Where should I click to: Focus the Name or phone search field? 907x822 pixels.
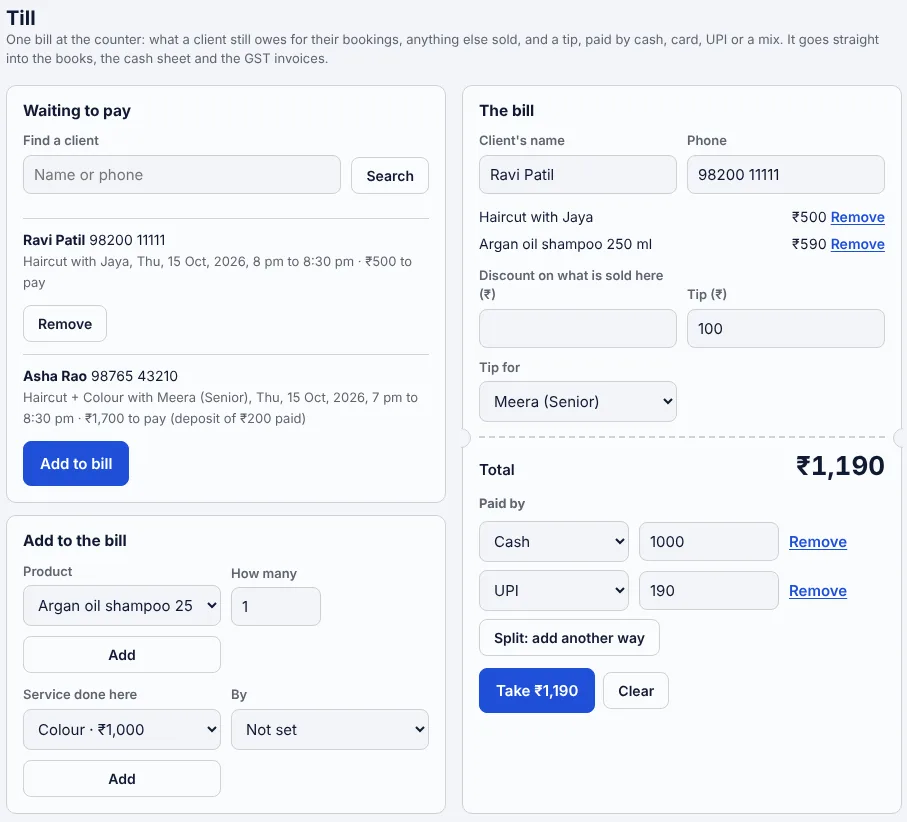182,175
